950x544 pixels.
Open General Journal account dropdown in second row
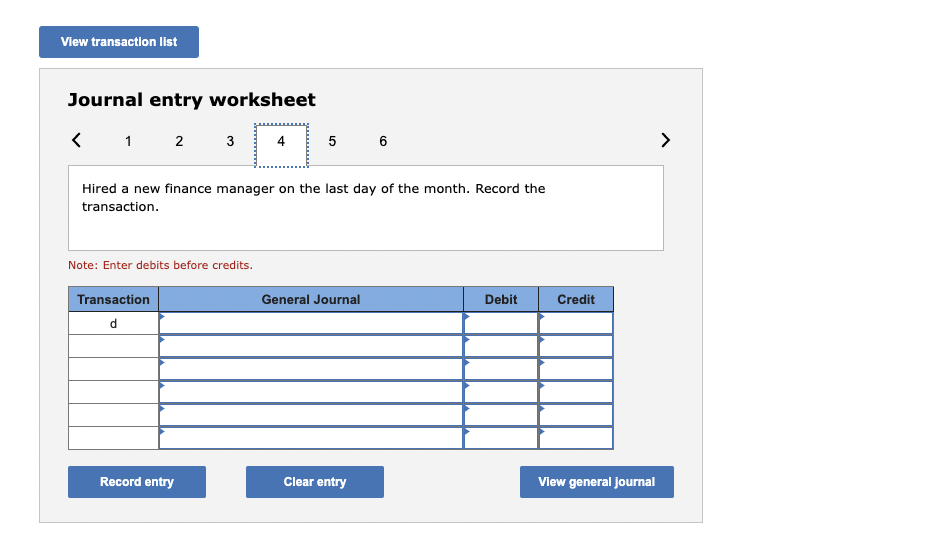coord(311,346)
